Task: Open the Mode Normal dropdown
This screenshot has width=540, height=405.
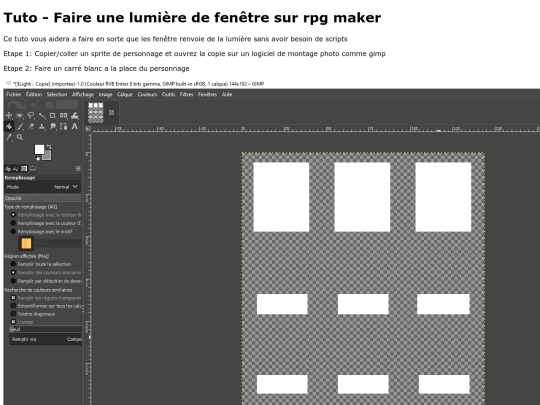Action: [x=43, y=187]
